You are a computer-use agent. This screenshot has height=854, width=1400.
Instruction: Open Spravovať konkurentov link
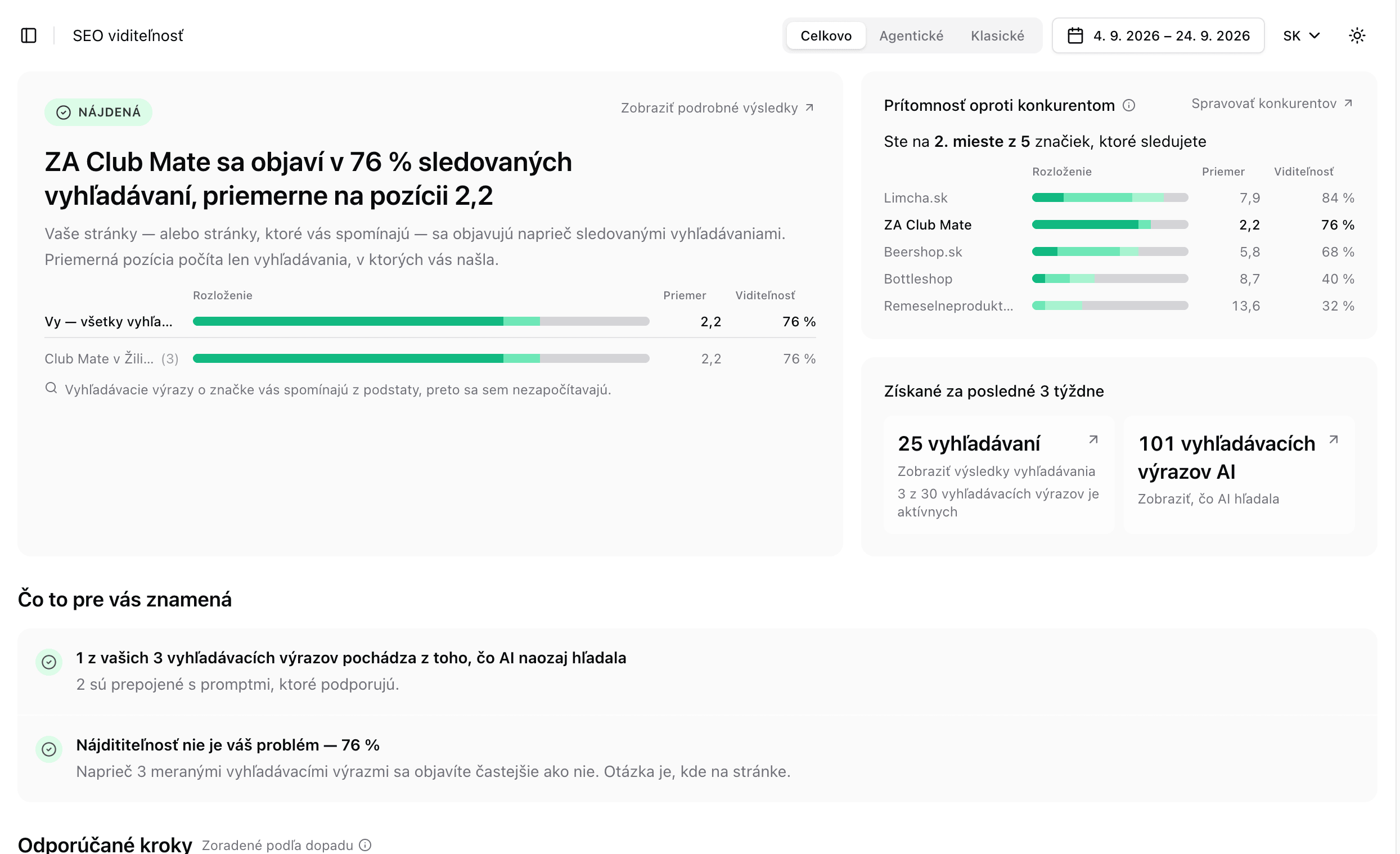1272,104
